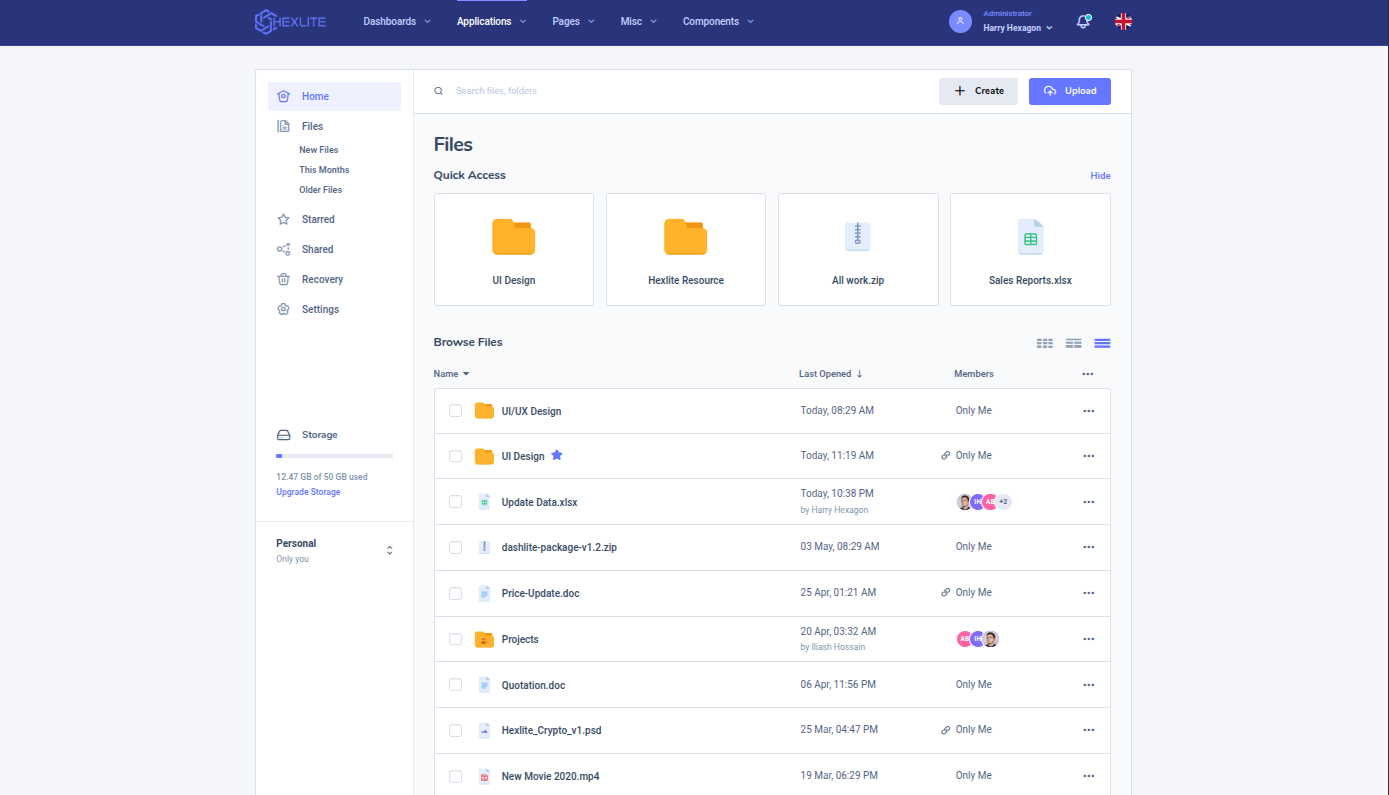Open Settings from the sidebar
Image resolution: width=1389 pixels, height=795 pixels.
pos(320,309)
